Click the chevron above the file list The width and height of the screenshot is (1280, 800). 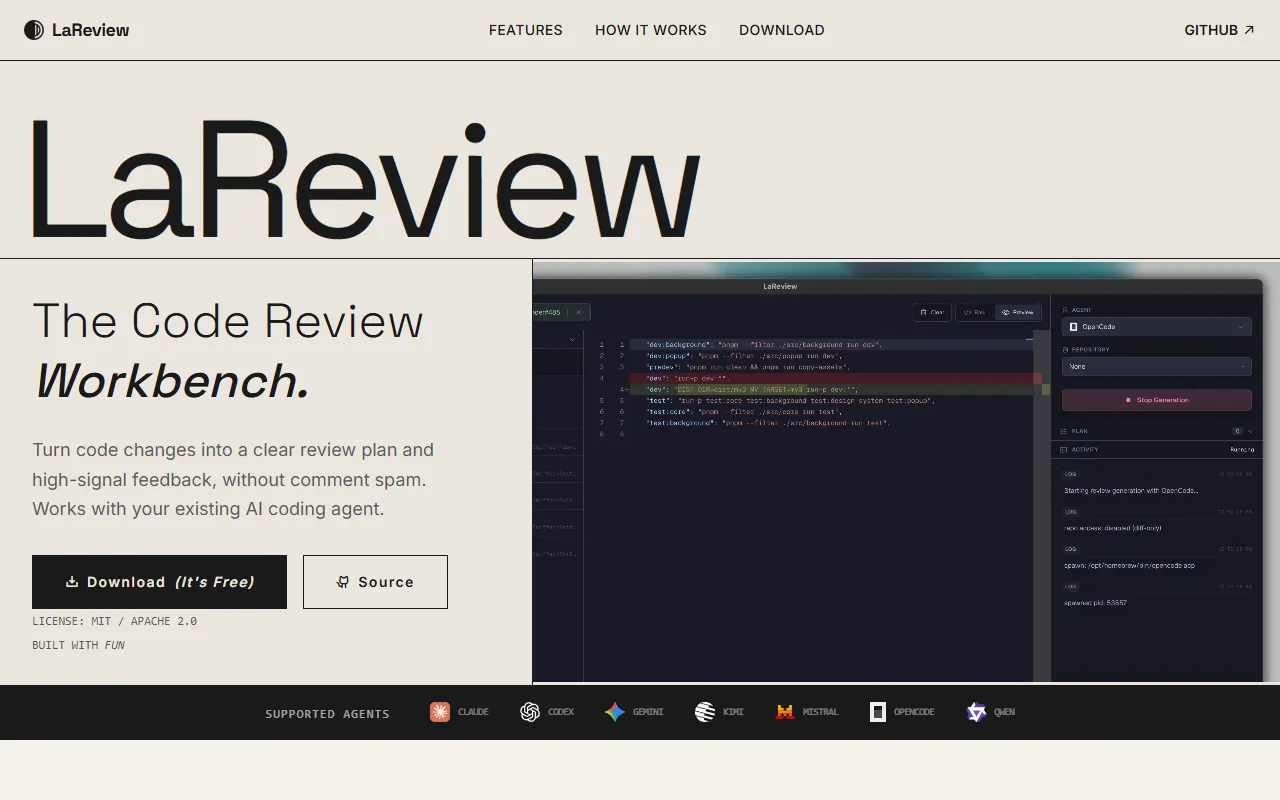tap(573, 339)
